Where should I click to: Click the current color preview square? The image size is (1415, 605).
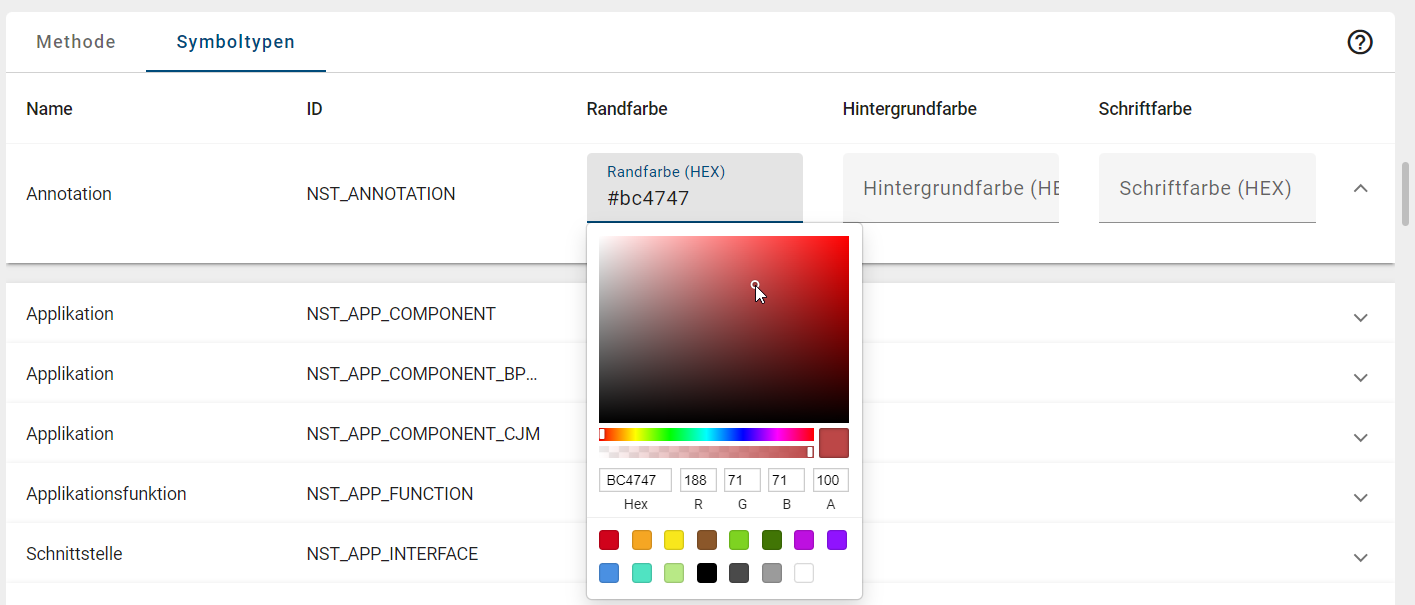point(833,441)
